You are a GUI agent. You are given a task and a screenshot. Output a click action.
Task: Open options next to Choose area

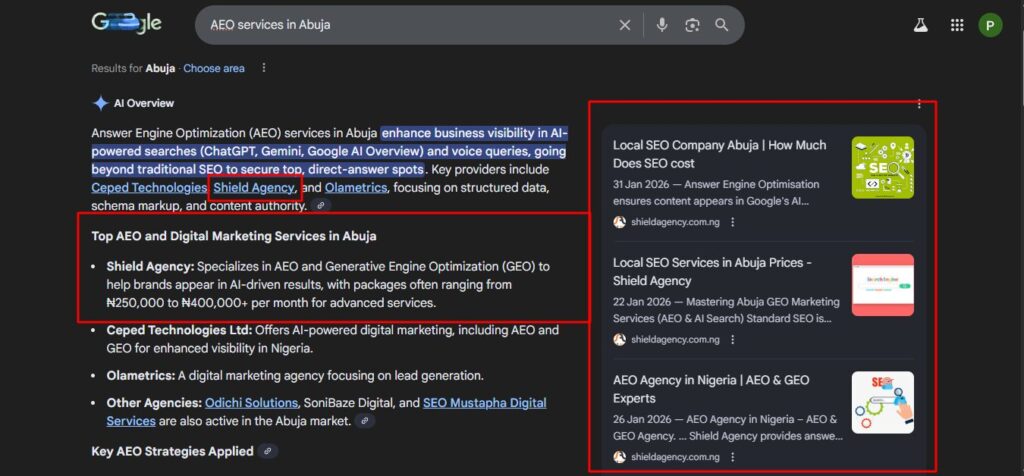tap(264, 68)
